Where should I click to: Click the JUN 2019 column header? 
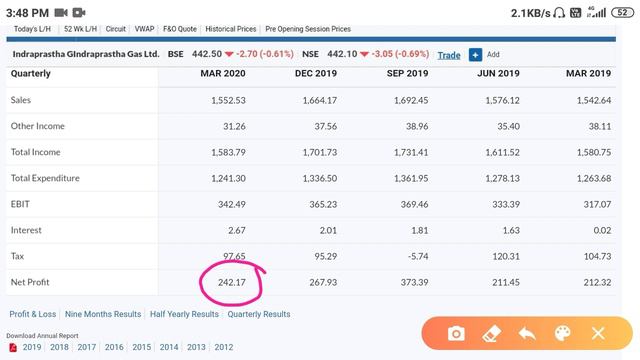point(498,73)
